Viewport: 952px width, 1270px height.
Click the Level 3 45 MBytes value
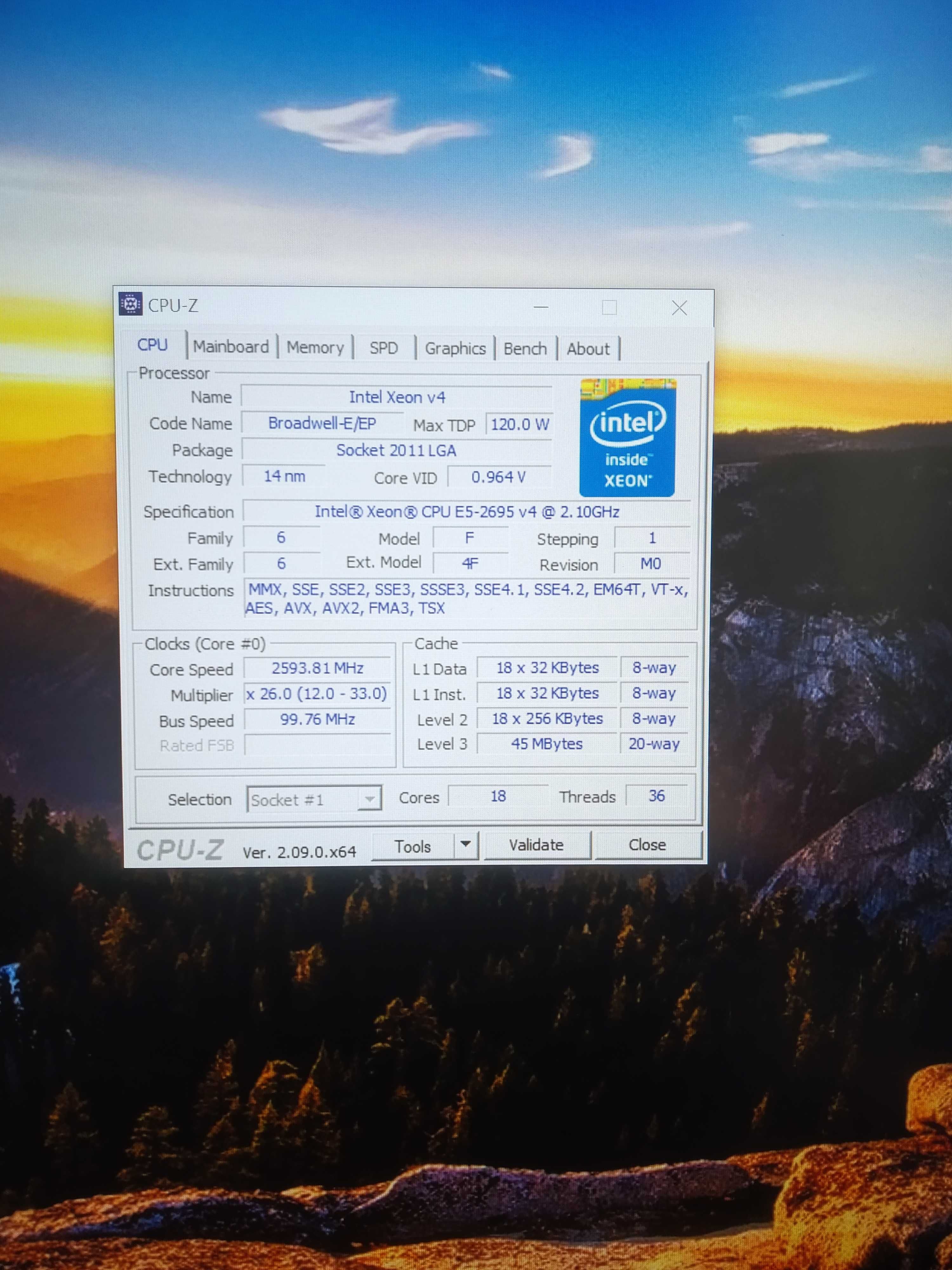pos(547,744)
